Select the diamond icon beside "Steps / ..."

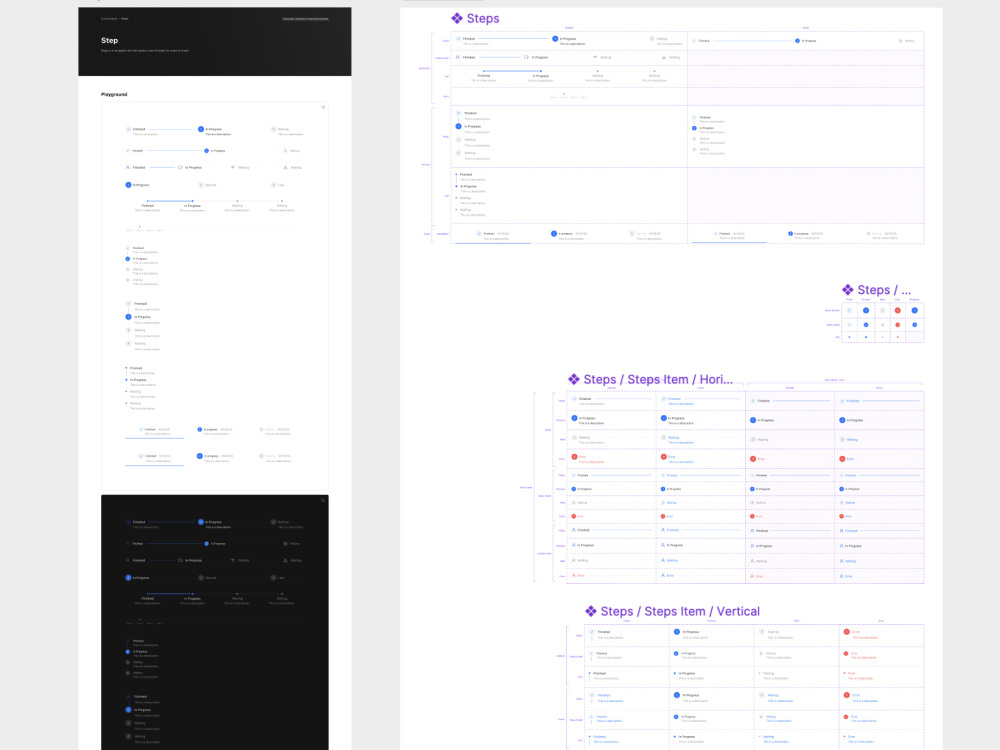tap(848, 290)
